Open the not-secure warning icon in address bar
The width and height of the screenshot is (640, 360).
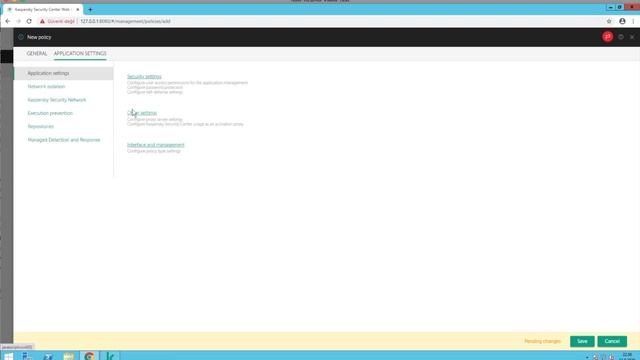pos(42,21)
